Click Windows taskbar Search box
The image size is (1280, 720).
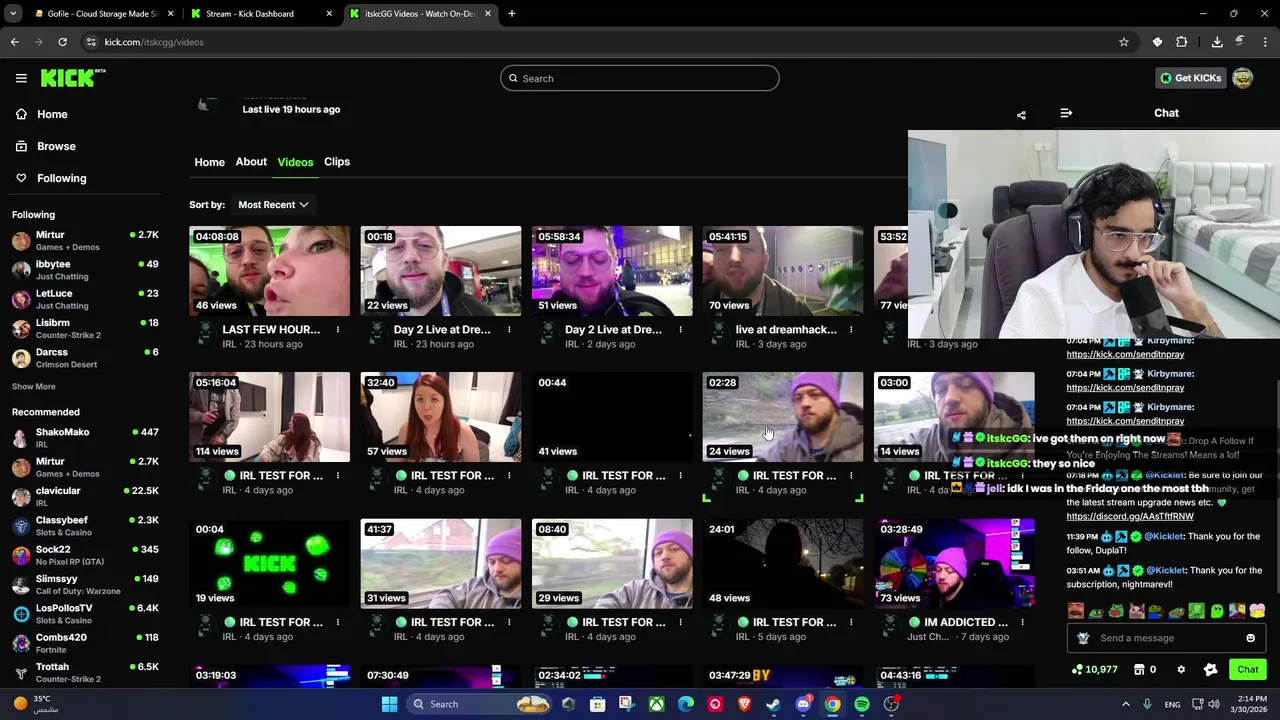coord(478,704)
